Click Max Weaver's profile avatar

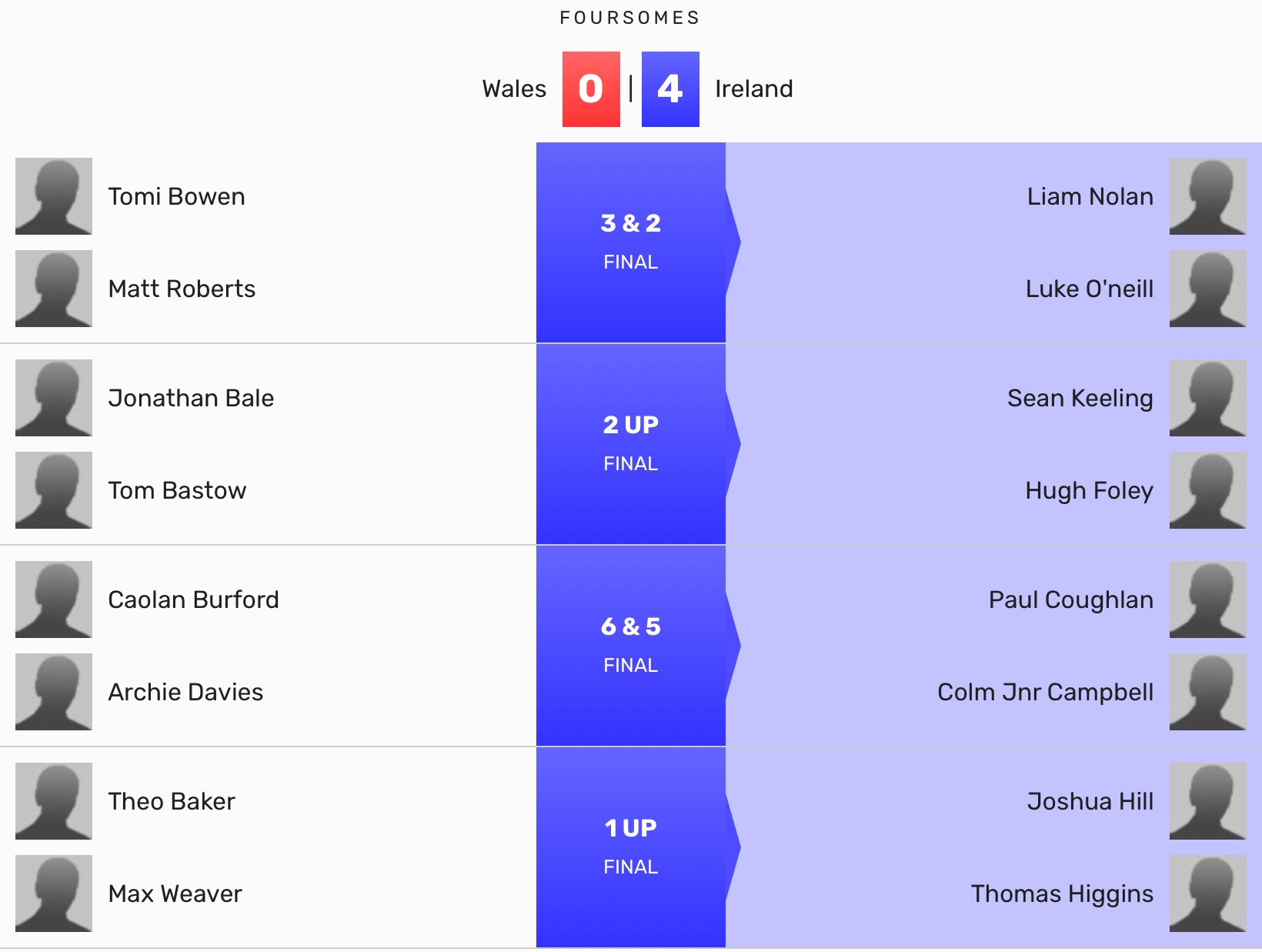(54, 894)
